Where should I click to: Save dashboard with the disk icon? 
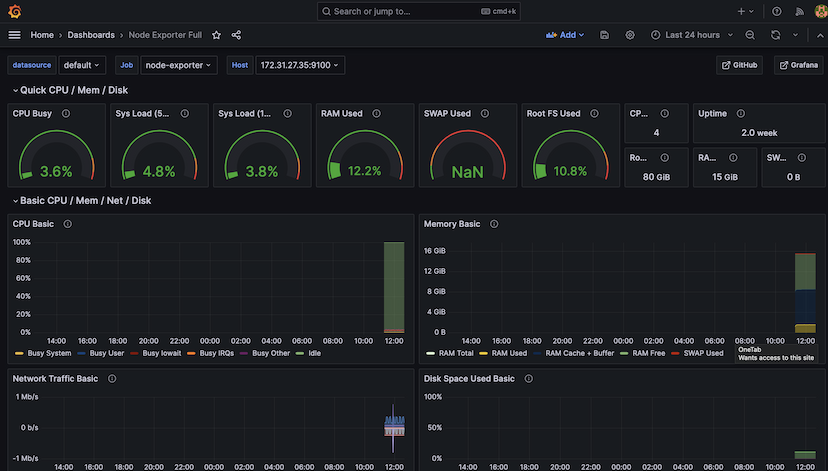pyautogui.click(x=604, y=35)
